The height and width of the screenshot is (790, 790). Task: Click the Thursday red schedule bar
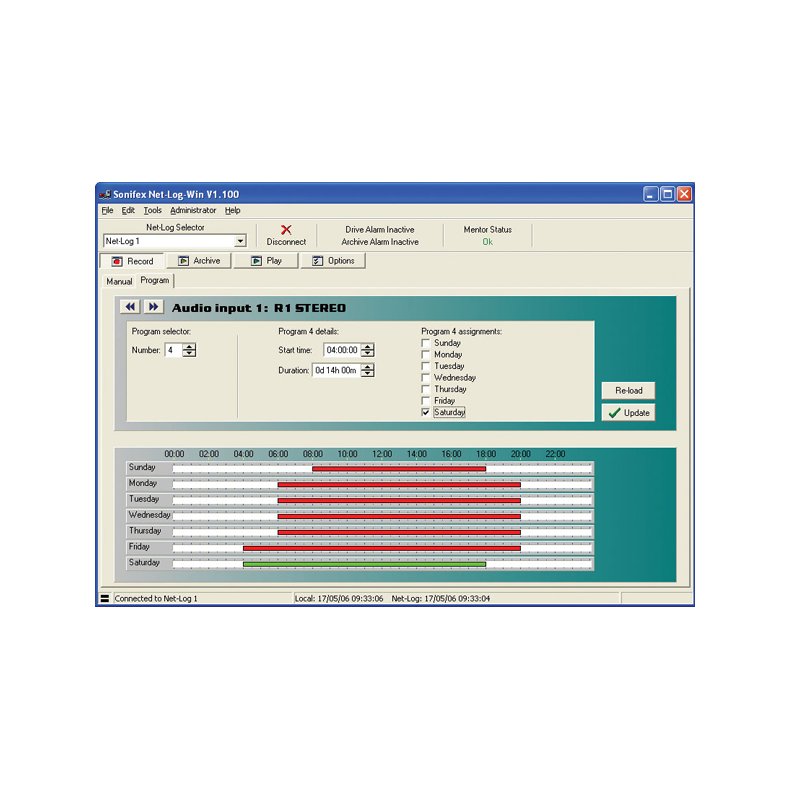point(399,532)
